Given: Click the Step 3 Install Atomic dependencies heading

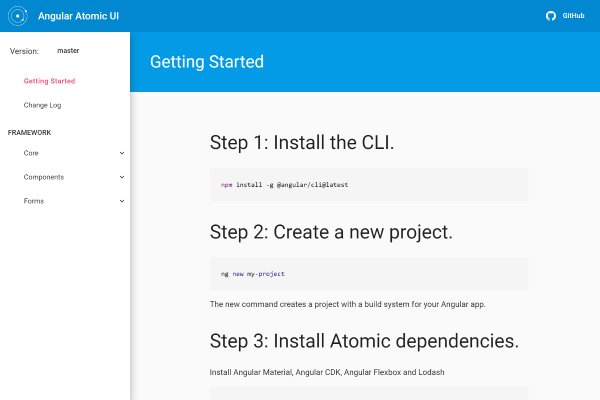Looking at the screenshot, I should [x=364, y=340].
